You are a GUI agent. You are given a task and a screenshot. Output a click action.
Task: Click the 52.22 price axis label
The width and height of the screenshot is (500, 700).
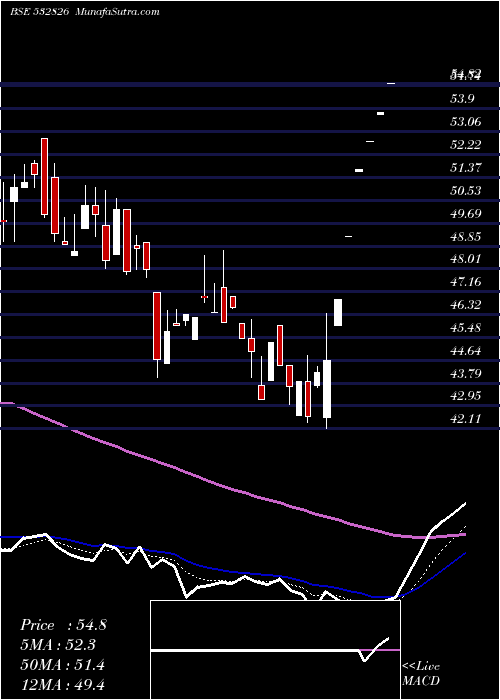466,145
